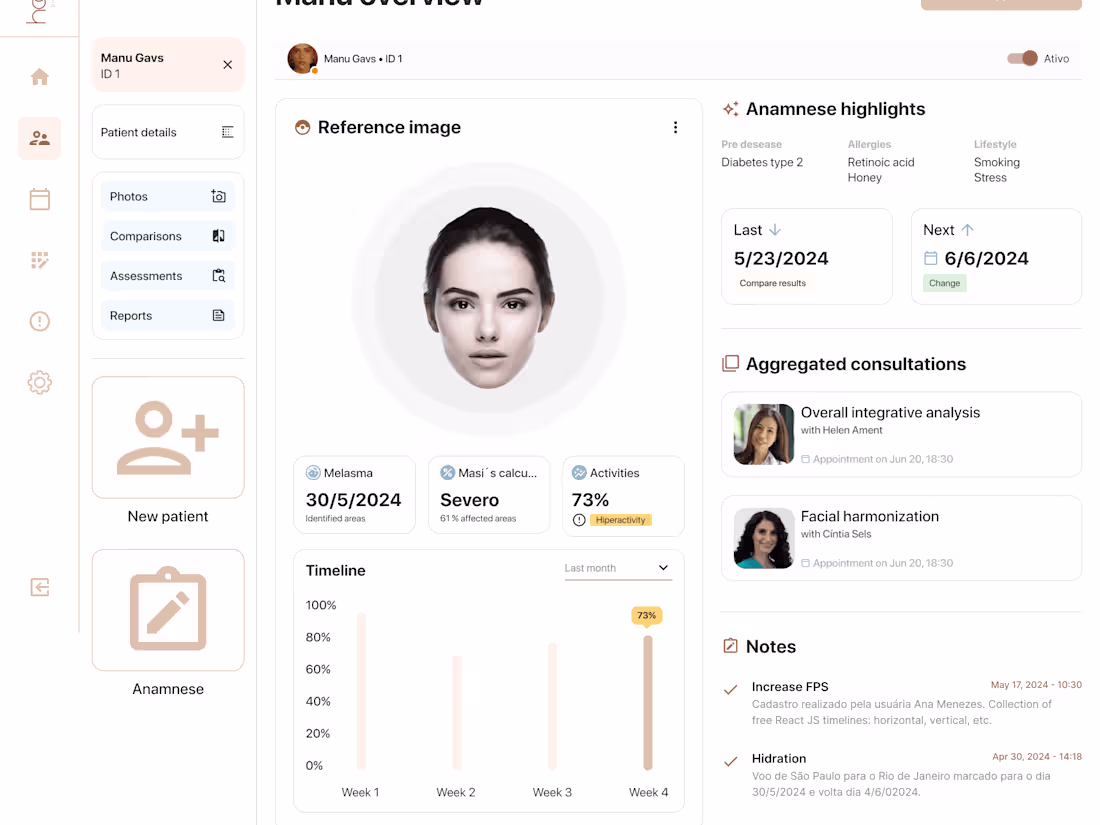Select the Patients icon in the sidebar

[39, 138]
